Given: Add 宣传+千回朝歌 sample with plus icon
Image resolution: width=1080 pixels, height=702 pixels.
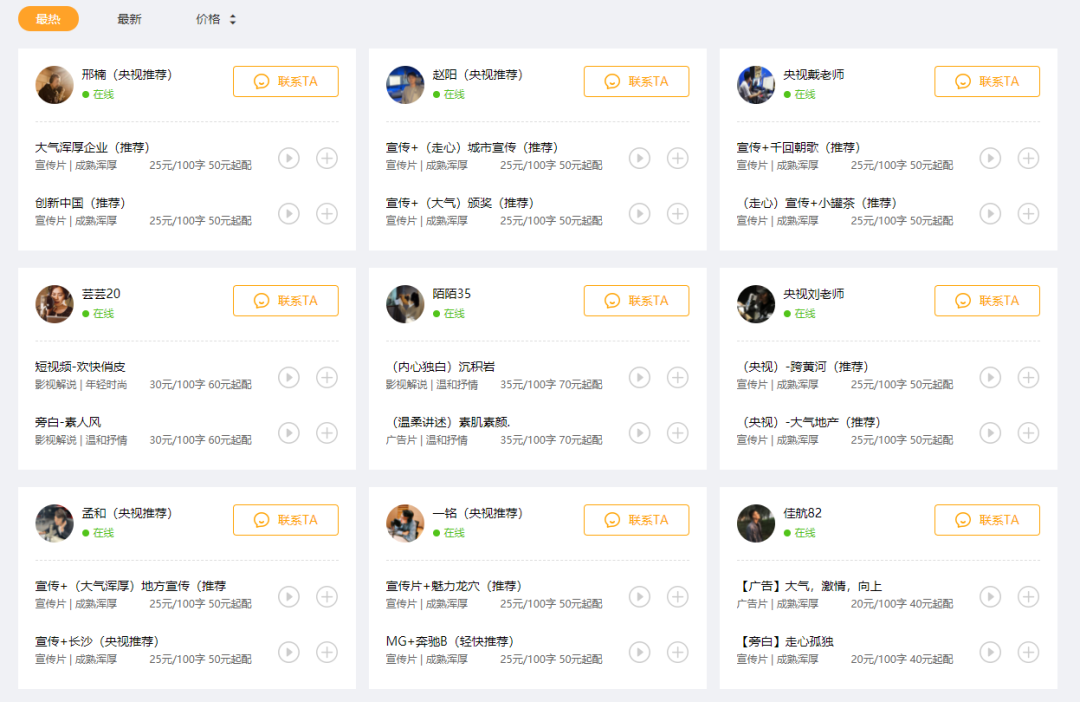Looking at the screenshot, I should coord(1029,158).
